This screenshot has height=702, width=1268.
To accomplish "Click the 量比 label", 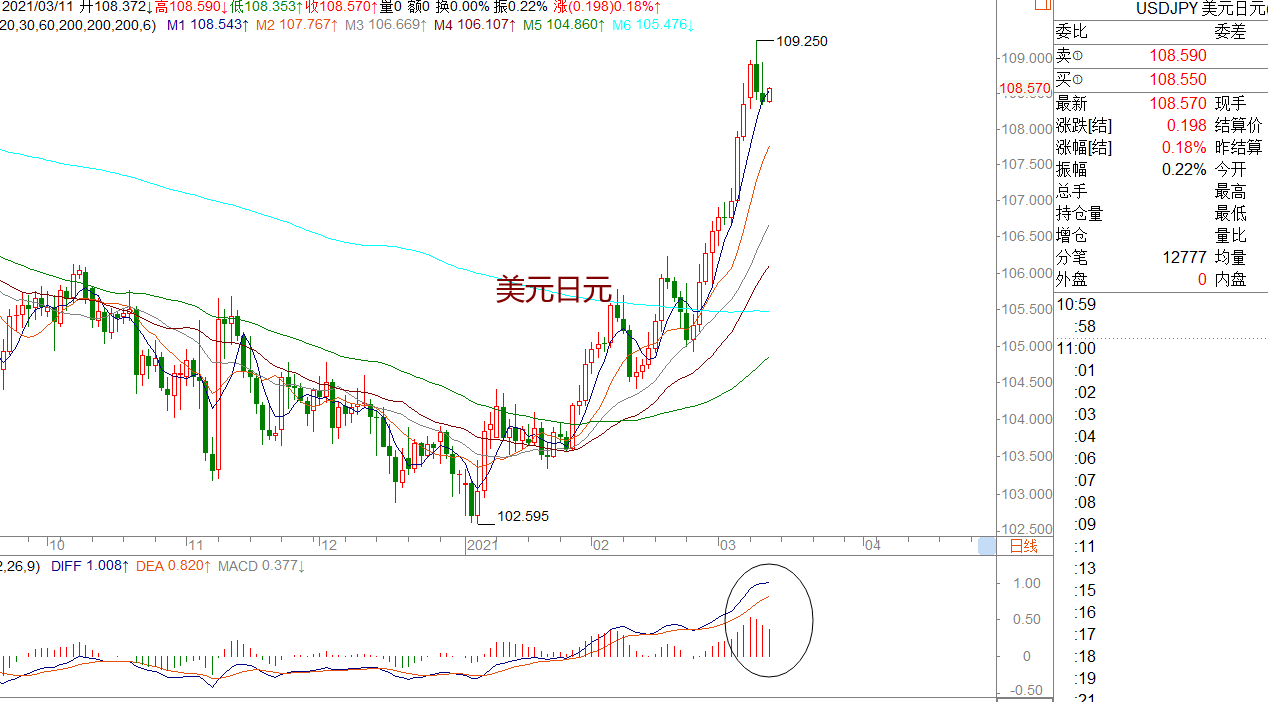I will coord(1231,236).
